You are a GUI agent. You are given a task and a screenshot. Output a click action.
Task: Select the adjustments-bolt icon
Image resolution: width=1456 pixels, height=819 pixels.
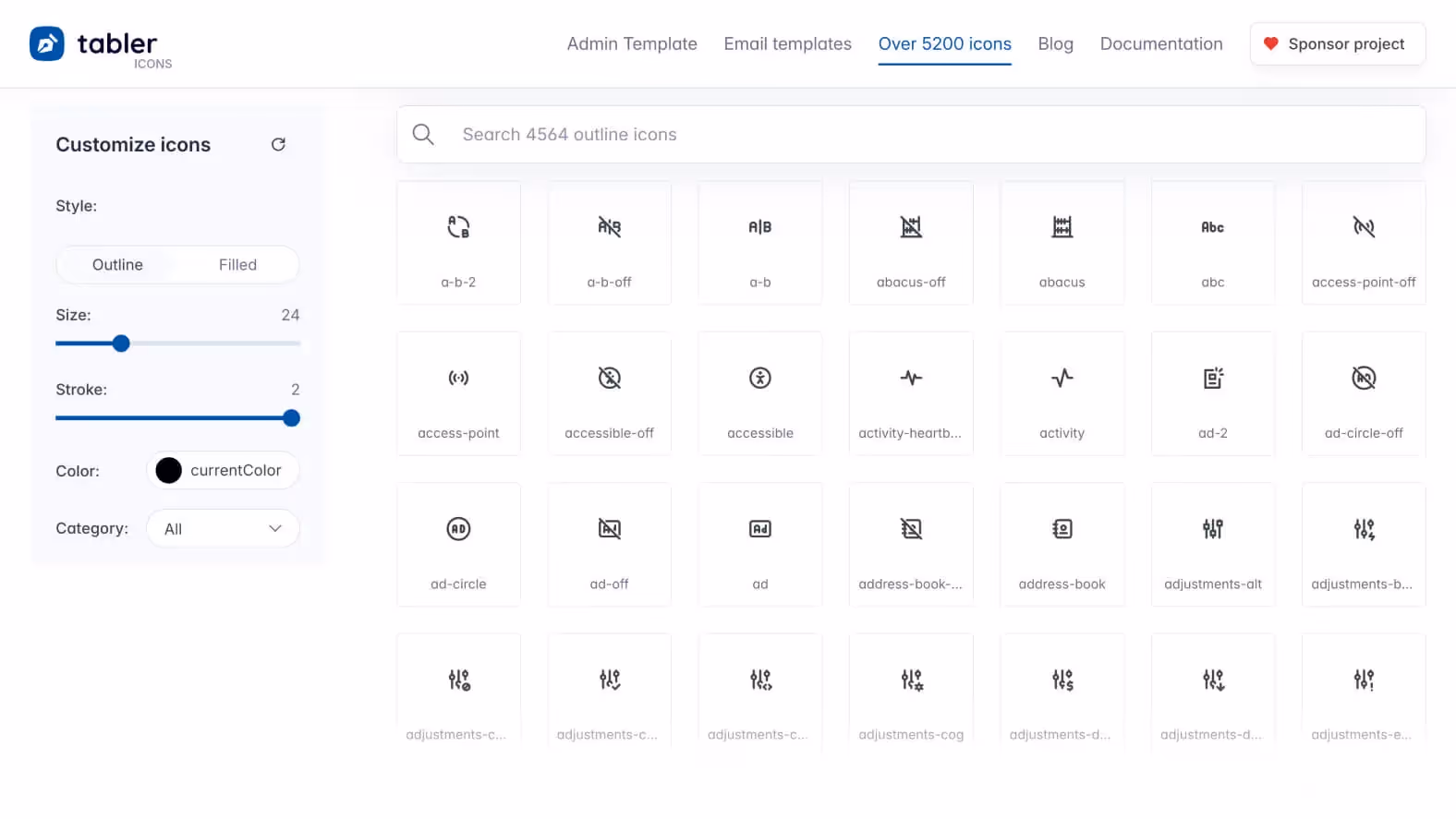[1364, 545]
